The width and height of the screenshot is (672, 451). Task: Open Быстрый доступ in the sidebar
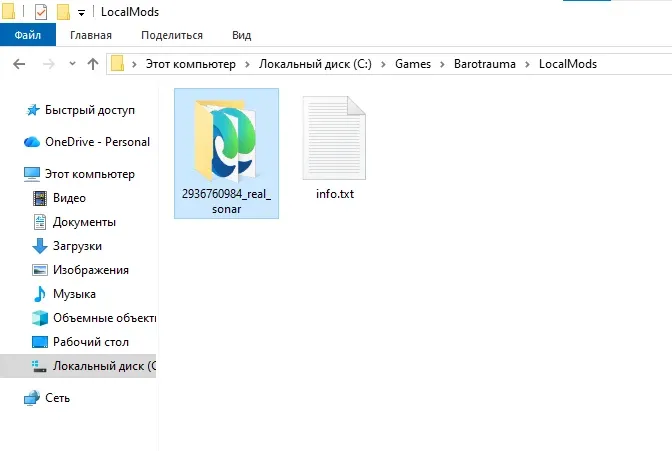[x=89, y=110]
